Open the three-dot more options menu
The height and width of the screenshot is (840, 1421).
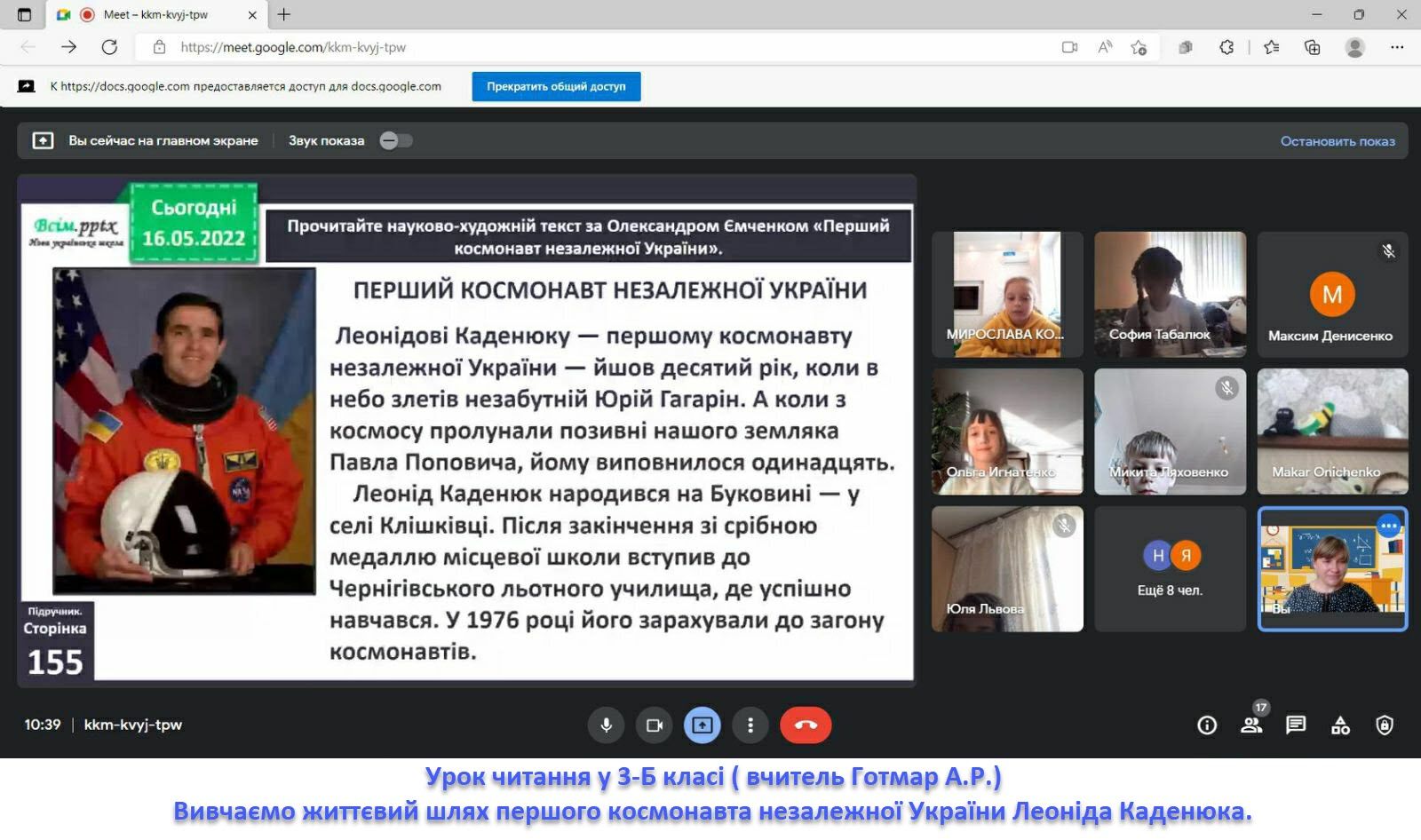point(750,725)
